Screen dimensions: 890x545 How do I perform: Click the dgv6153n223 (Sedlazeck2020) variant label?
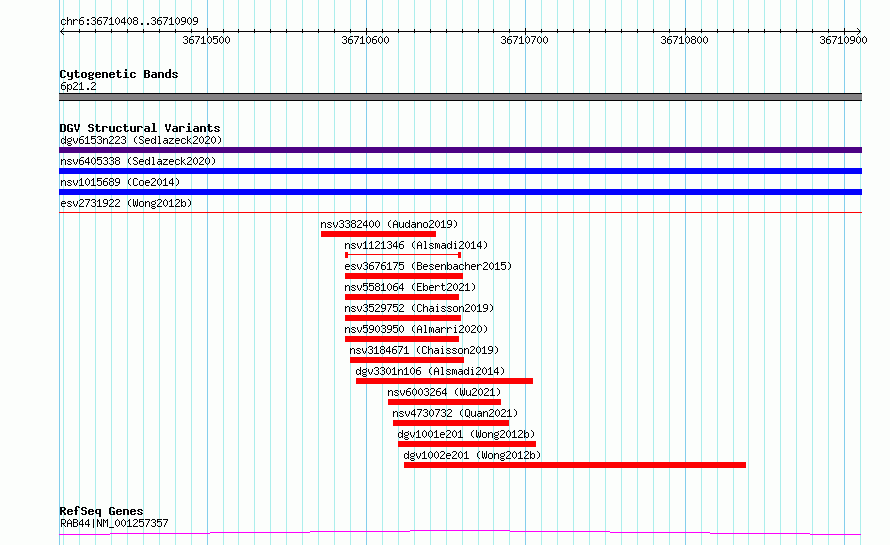141,140
